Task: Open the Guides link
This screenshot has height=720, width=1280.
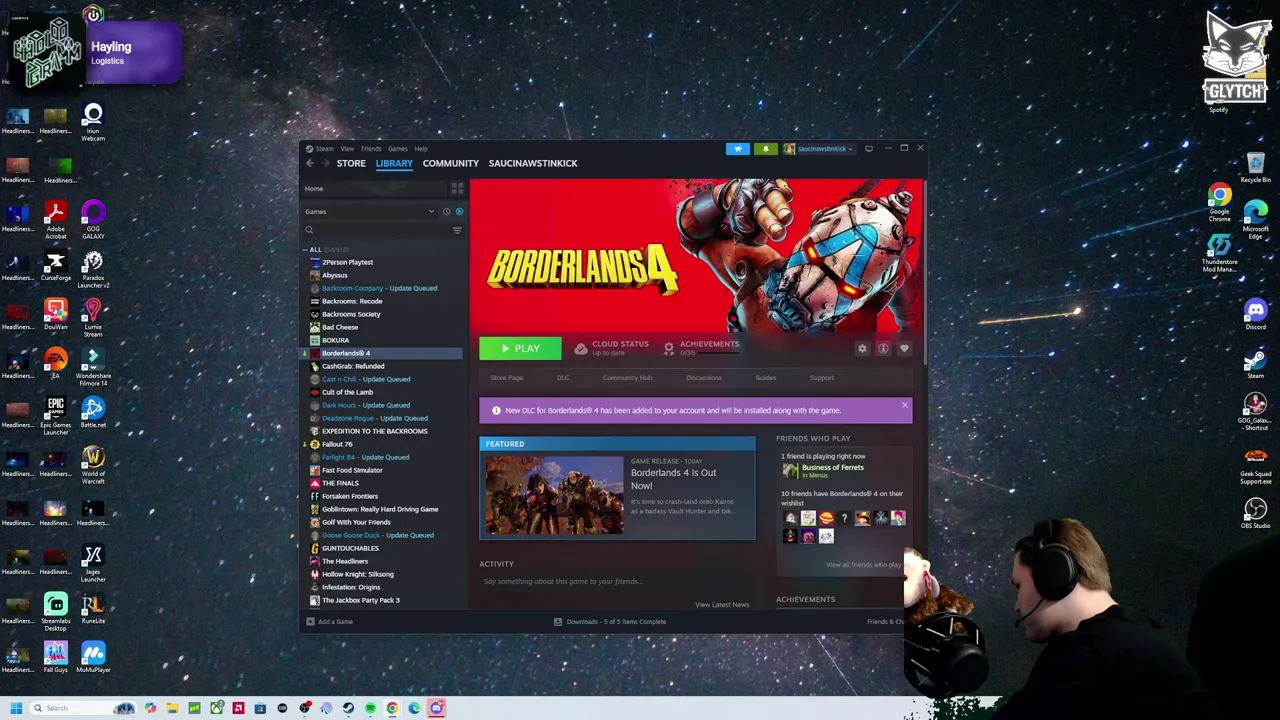Action: pos(765,378)
